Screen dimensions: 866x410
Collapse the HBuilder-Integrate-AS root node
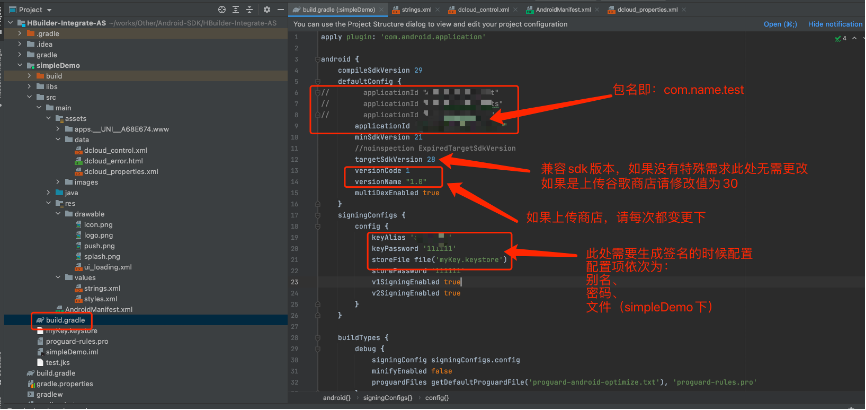(11, 23)
